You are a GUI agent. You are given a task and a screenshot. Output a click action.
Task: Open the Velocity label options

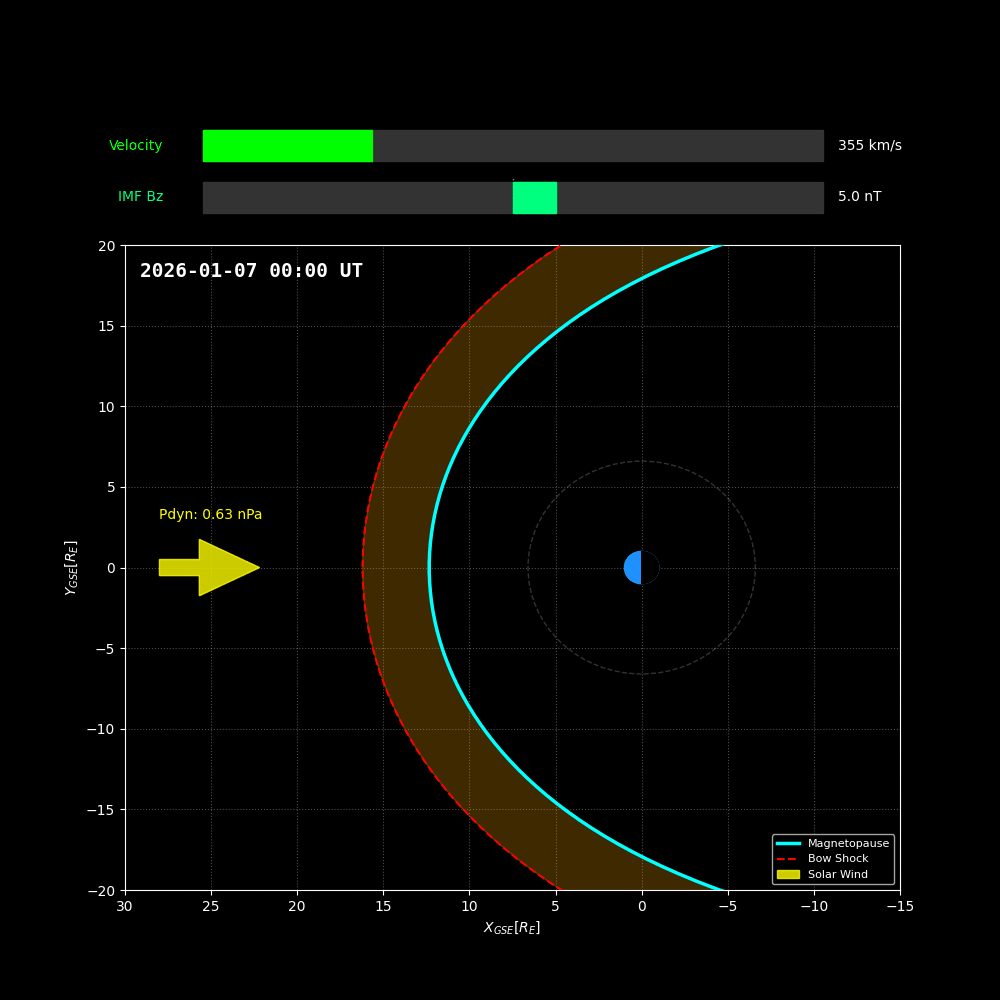point(136,145)
